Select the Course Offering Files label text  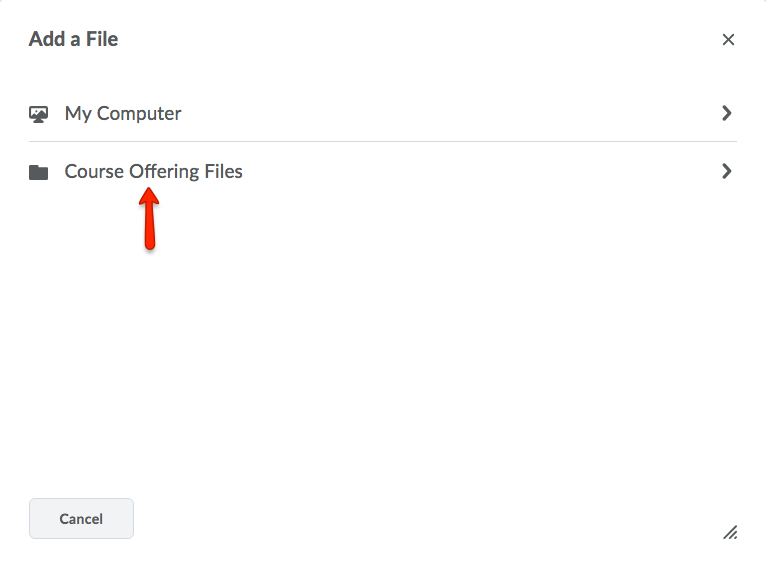coord(153,172)
